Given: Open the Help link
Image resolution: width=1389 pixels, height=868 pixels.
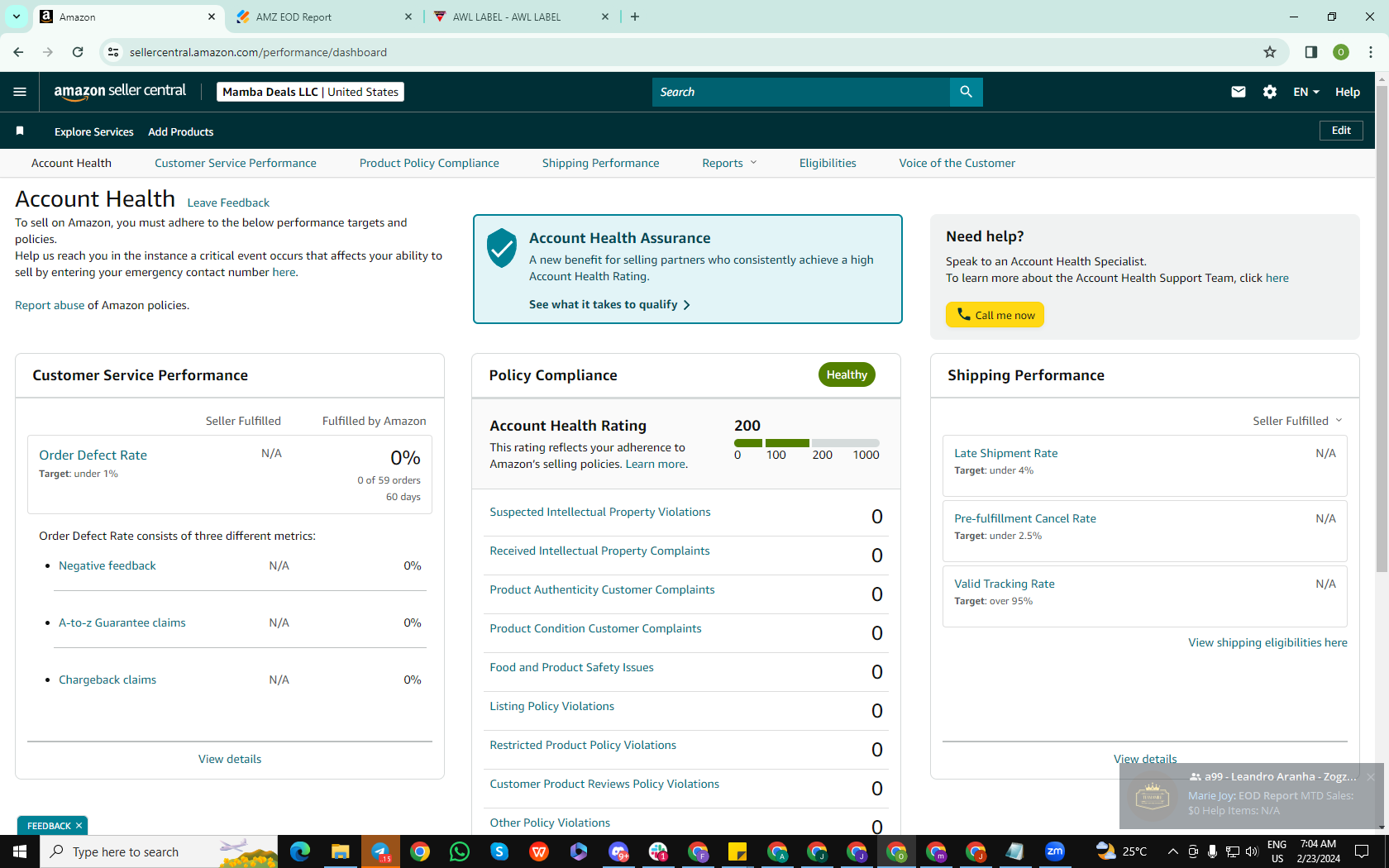Looking at the screenshot, I should click(1347, 92).
